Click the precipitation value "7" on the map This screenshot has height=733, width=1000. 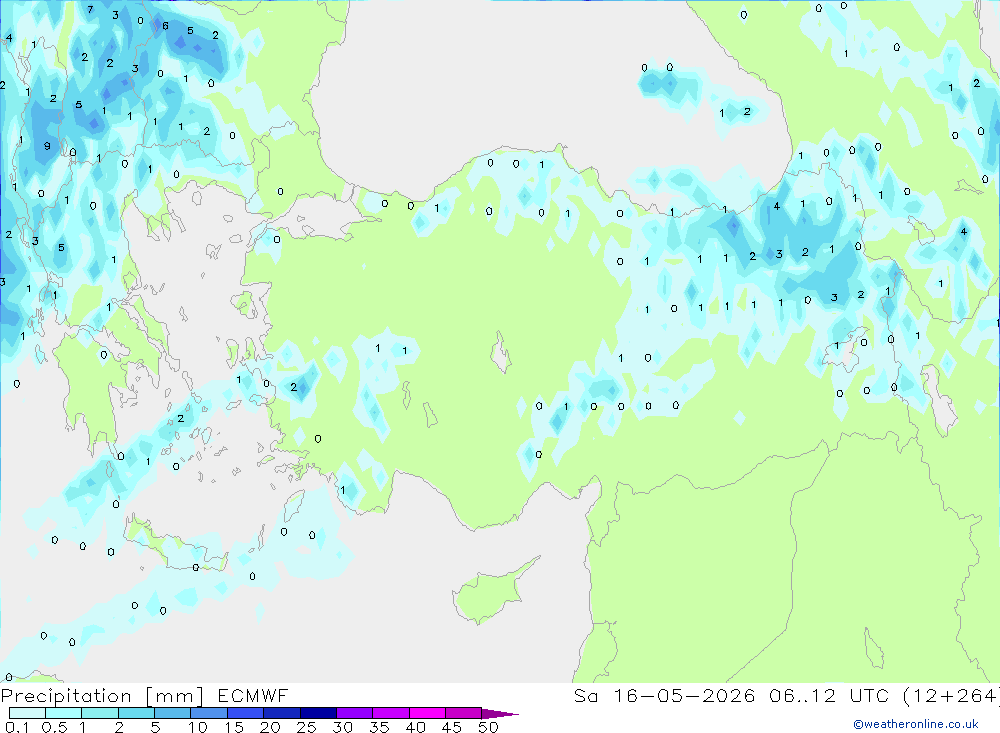(90, 10)
